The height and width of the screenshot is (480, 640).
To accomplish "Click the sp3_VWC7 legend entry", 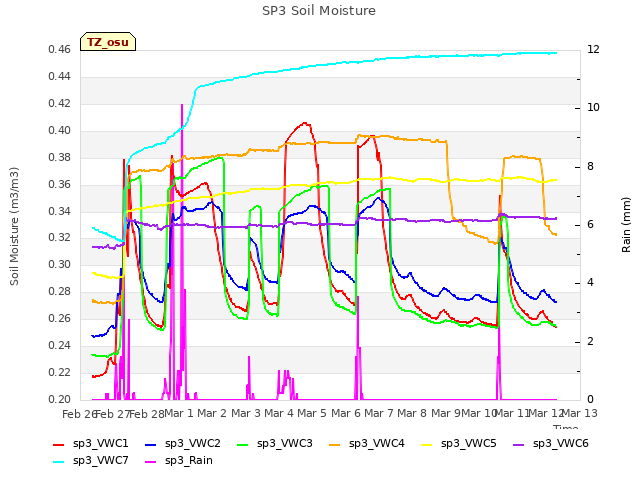I will coord(91,460).
